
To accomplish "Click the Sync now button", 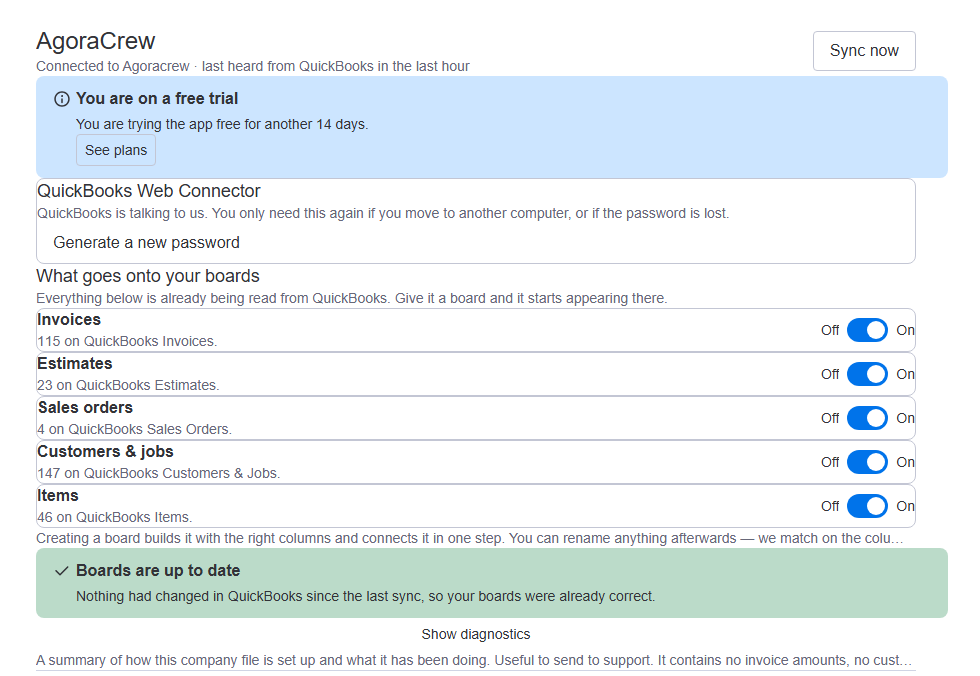I will pyautogui.click(x=864, y=51).
